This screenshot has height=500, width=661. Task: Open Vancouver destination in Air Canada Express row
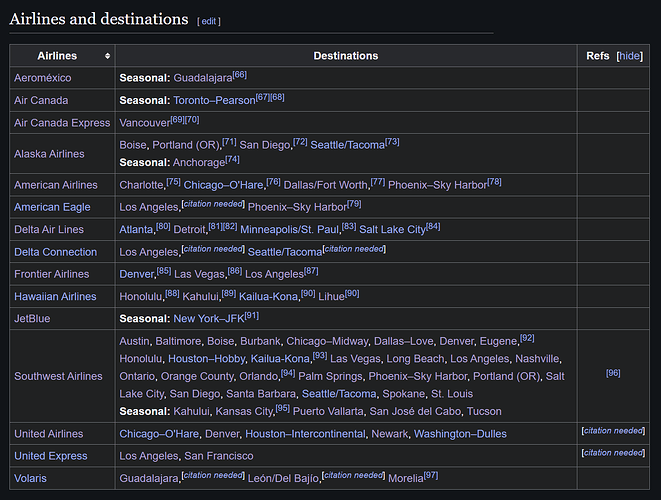145,123
